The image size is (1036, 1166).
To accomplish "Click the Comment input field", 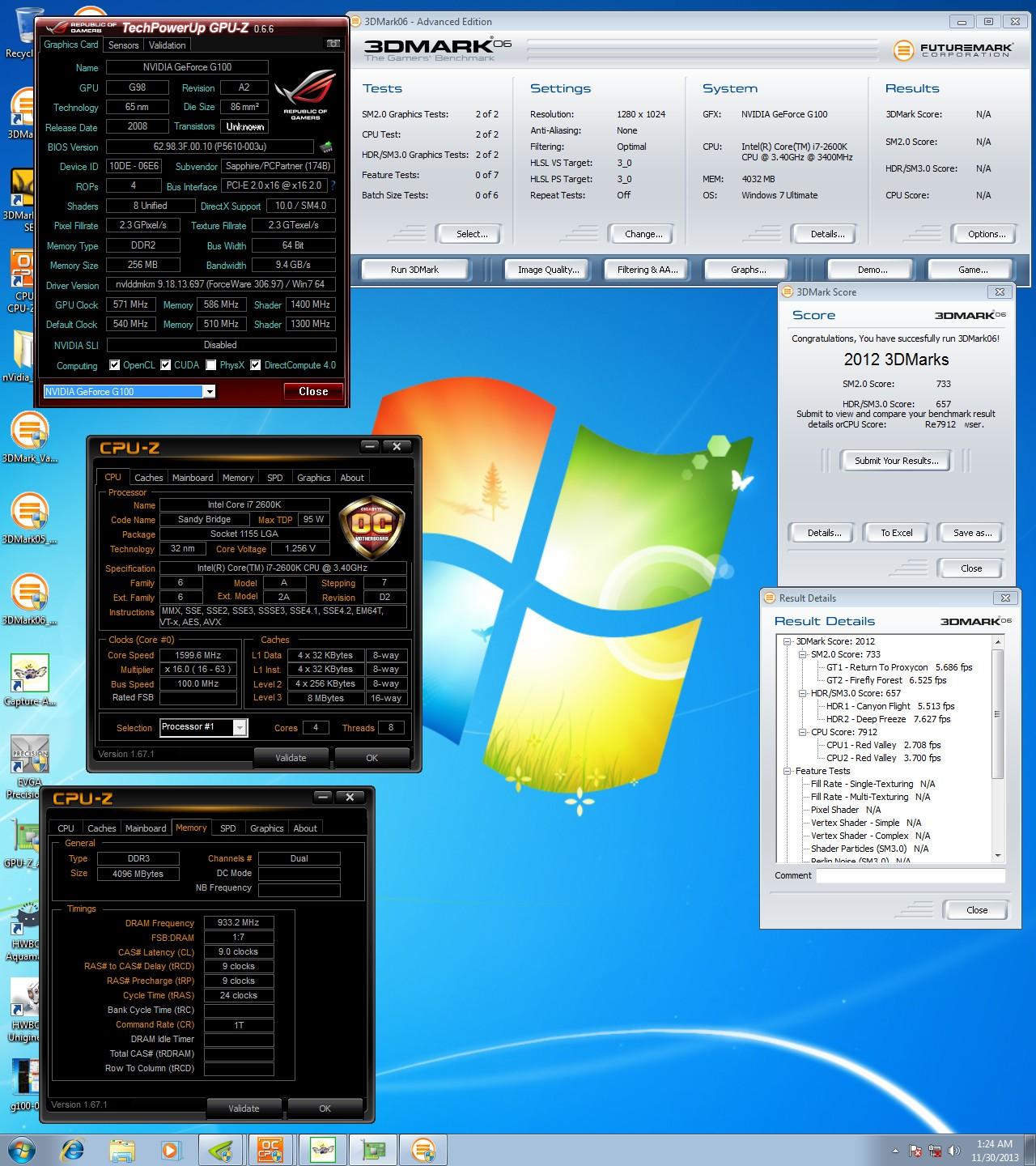I will pyautogui.click(x=911, y=875).
